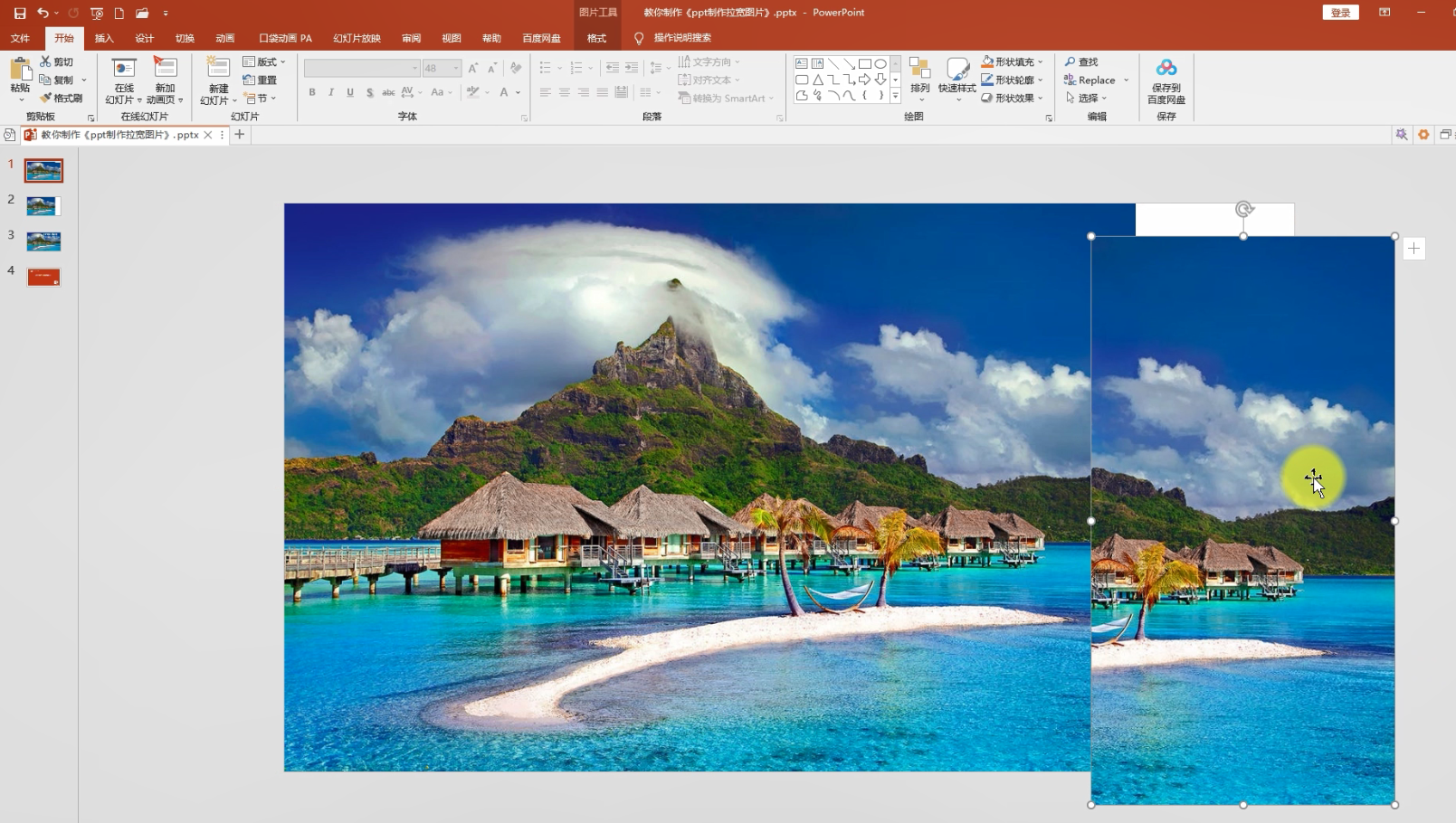Click the login (登录) button
Image resolution: width=1456 pixels, height=823 pixels.
tap(1340, 13)
